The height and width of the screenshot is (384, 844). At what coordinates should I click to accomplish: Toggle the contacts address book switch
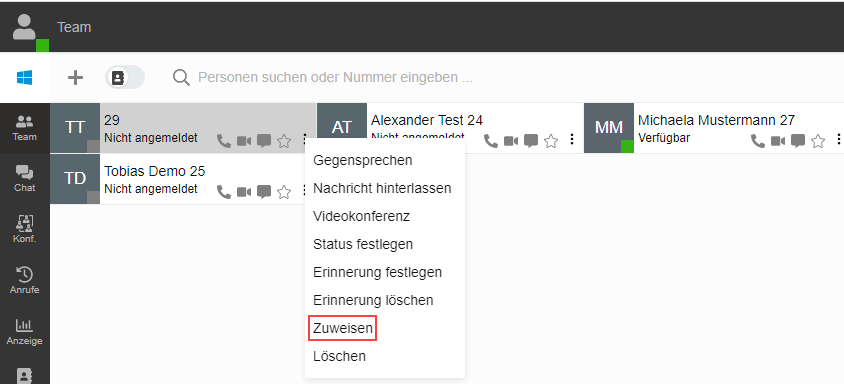125,78
